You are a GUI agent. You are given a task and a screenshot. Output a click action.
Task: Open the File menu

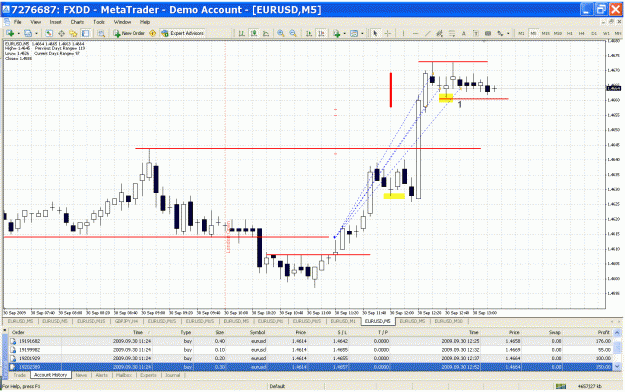(x=18, y=22)
